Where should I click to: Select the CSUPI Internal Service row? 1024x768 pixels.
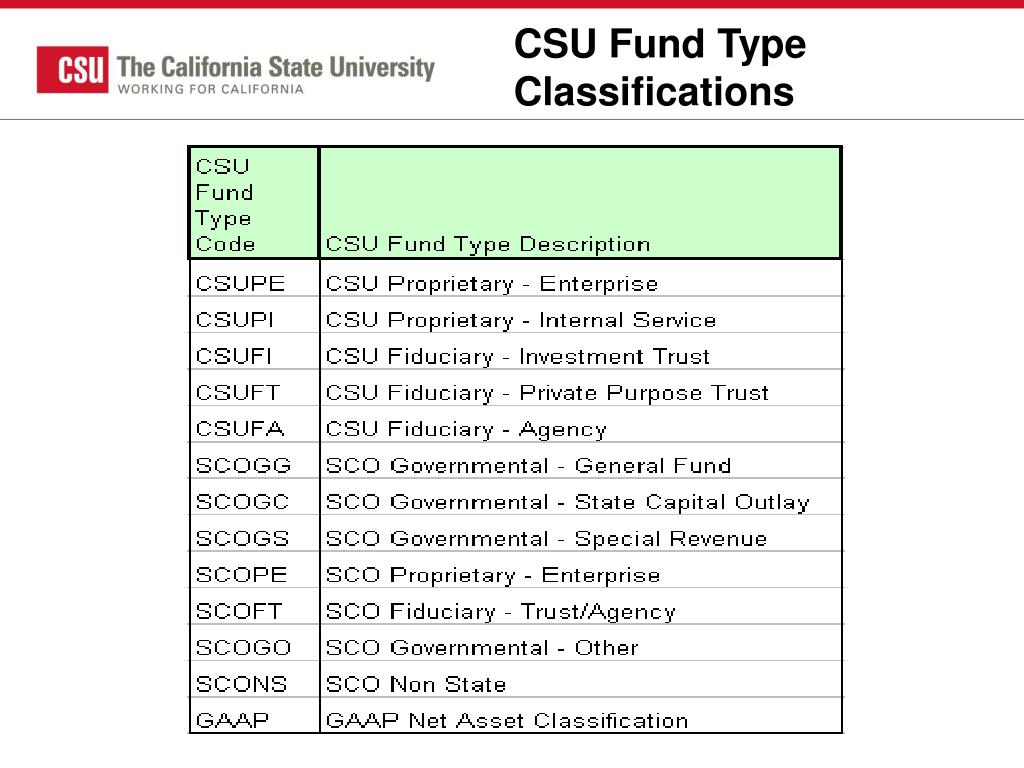click(515, 320)
